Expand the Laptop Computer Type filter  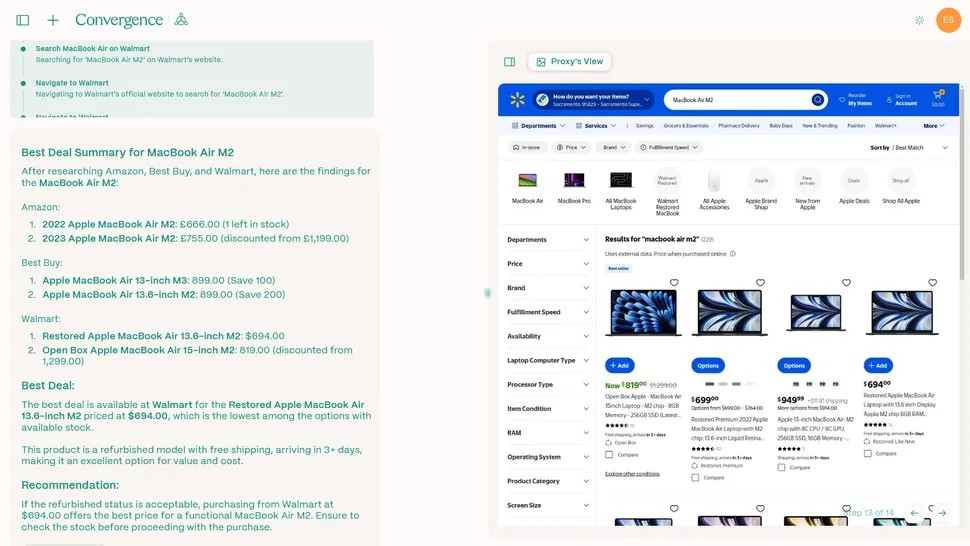(x=547, y=360)
